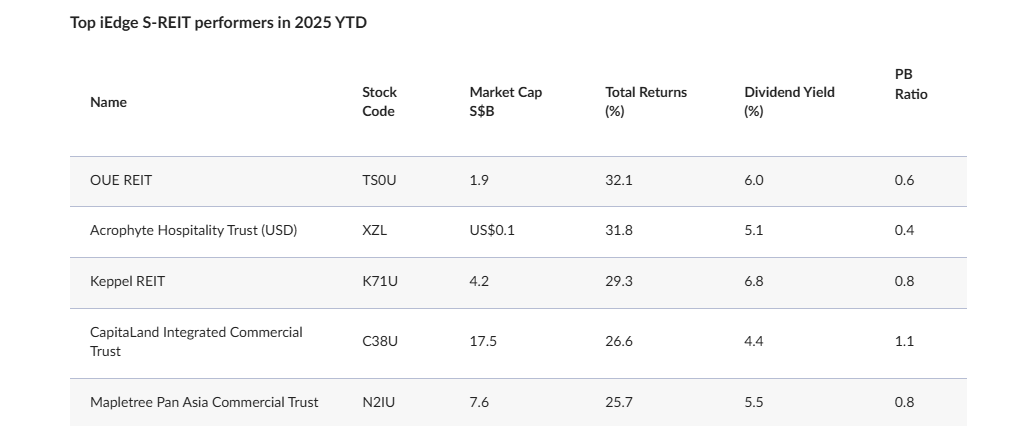Viewport: 1012px width, 426px height.
Task: Select the N2IU stock code cell
Action: click(379, 402)
